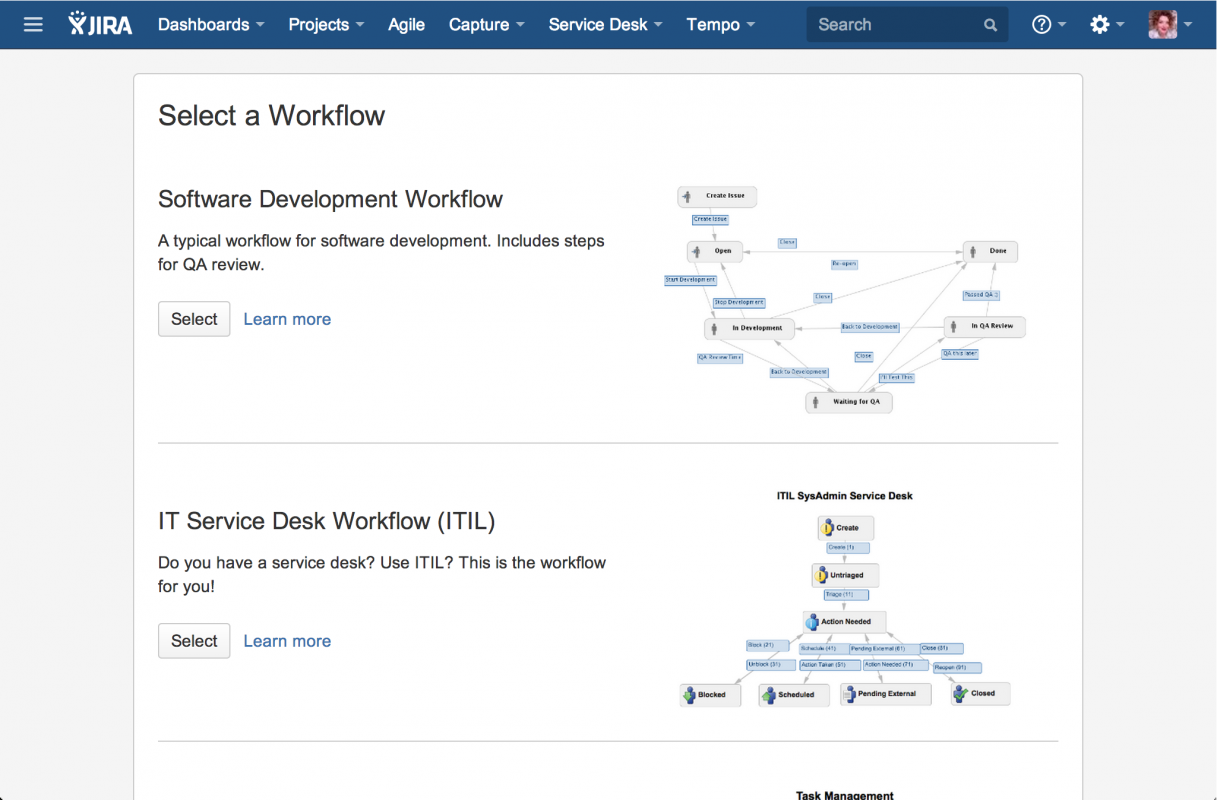The width and height of the screenshot is (1217, 800).
Task: Open the Service Desk dropdown
Action: 605,24
